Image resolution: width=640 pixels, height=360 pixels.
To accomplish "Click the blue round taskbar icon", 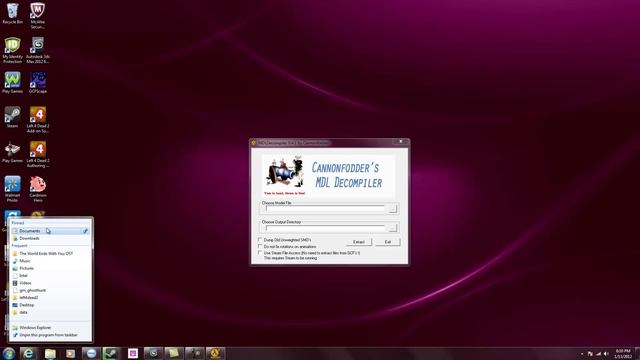I will (91, 353).
